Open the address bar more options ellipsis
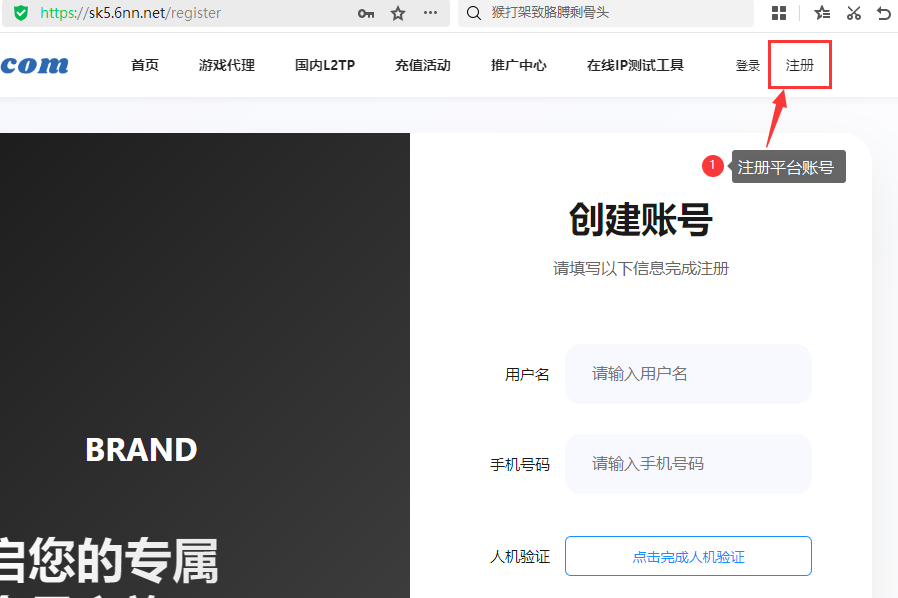The width and height of the screenshot is (898, 598). tap(428, 14)
